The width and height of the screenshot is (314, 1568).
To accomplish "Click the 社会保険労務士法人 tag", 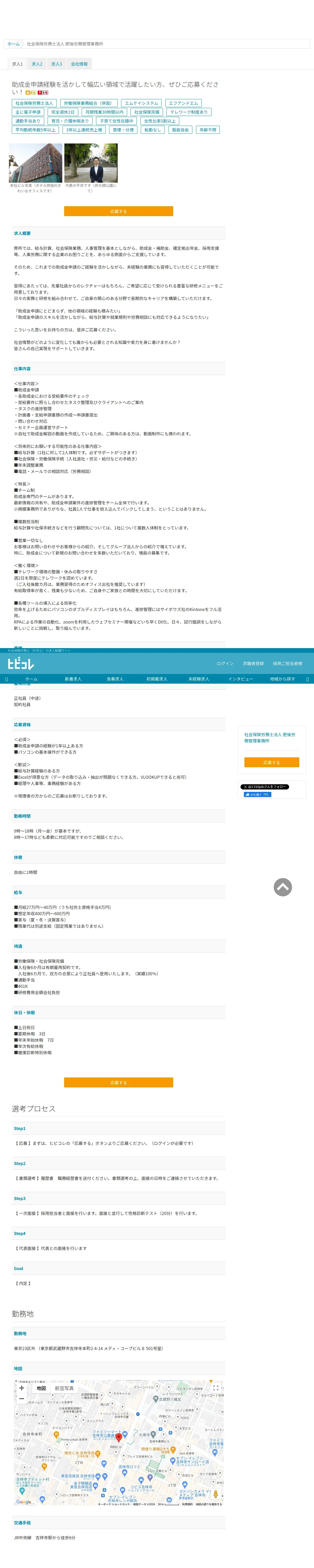I will (x=34, y=103).
